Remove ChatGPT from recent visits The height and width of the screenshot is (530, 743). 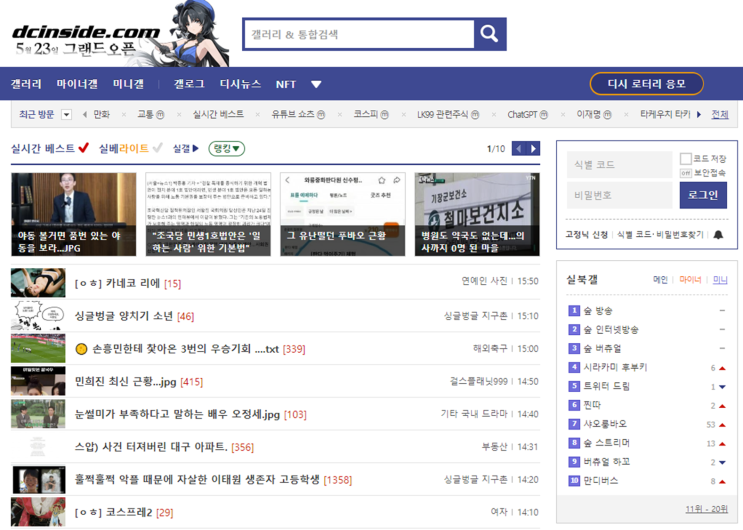[562, 115]
